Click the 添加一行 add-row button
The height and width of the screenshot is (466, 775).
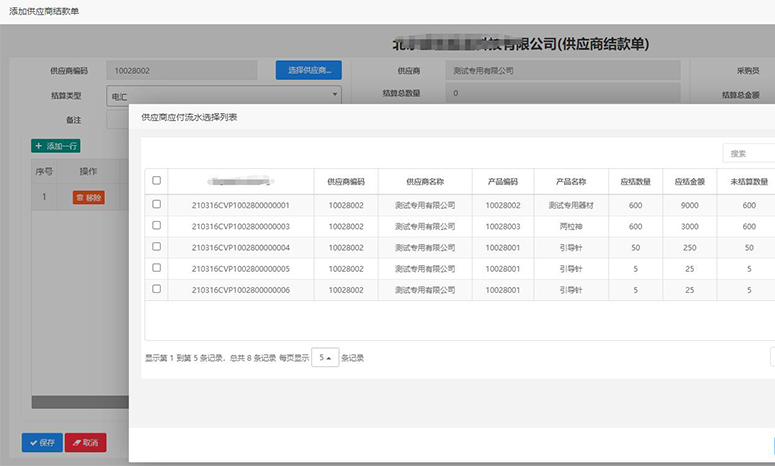[56, 146]
